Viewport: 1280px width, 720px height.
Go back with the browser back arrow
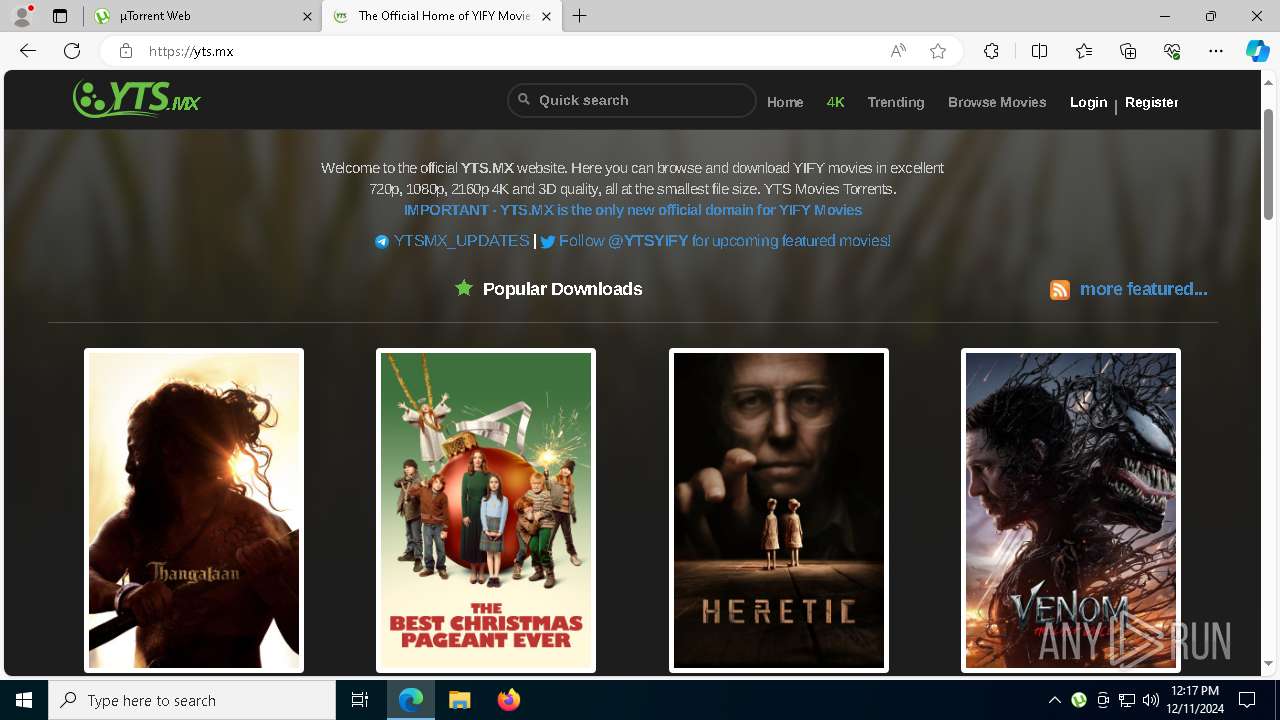tap(28, 51)
